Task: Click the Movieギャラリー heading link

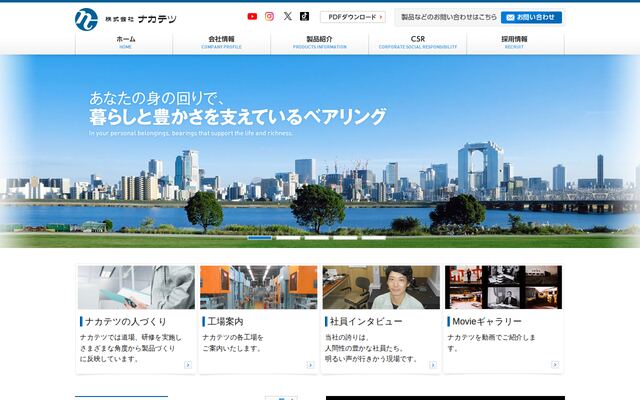Action: [487, 322]
